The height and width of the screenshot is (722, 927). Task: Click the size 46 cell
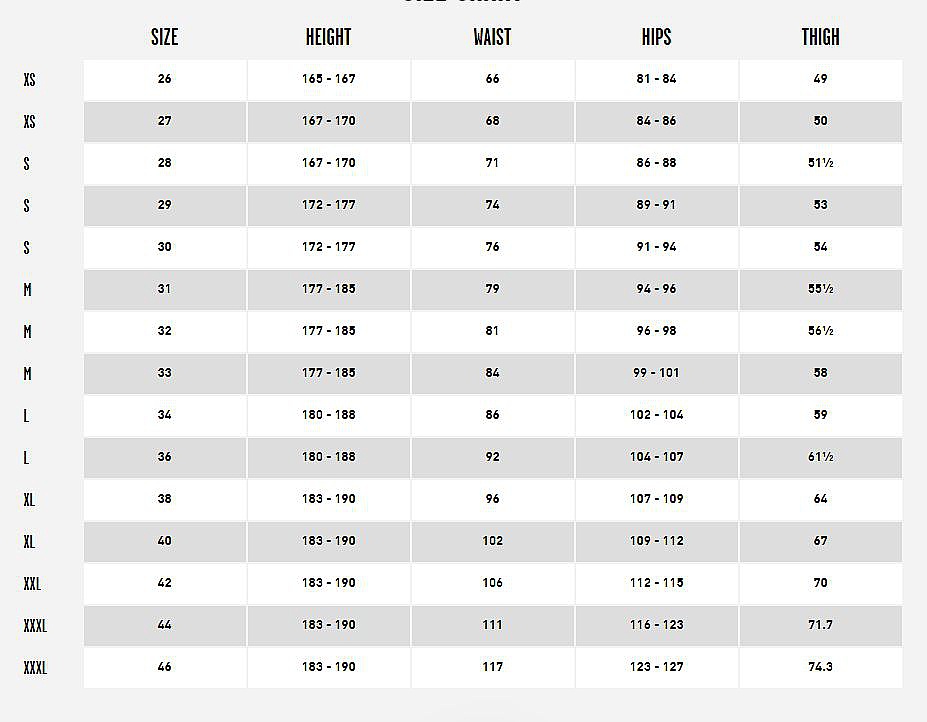165,668
